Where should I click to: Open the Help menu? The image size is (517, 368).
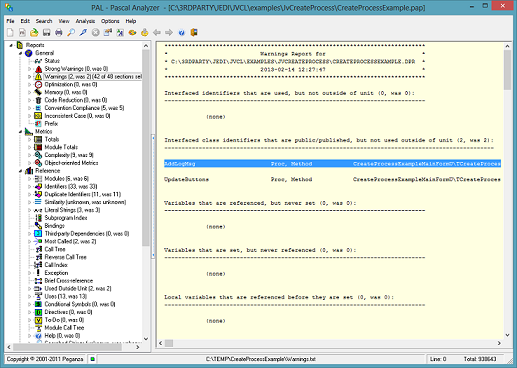pyautogui.click(x=131, y=21)
